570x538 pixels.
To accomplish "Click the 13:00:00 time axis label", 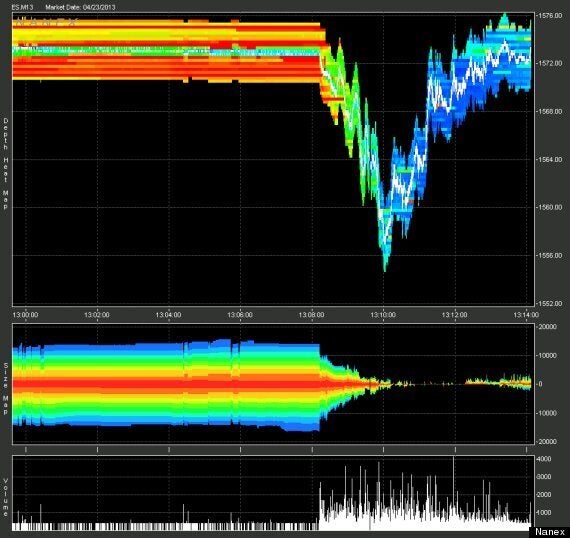I will [25, 315].
